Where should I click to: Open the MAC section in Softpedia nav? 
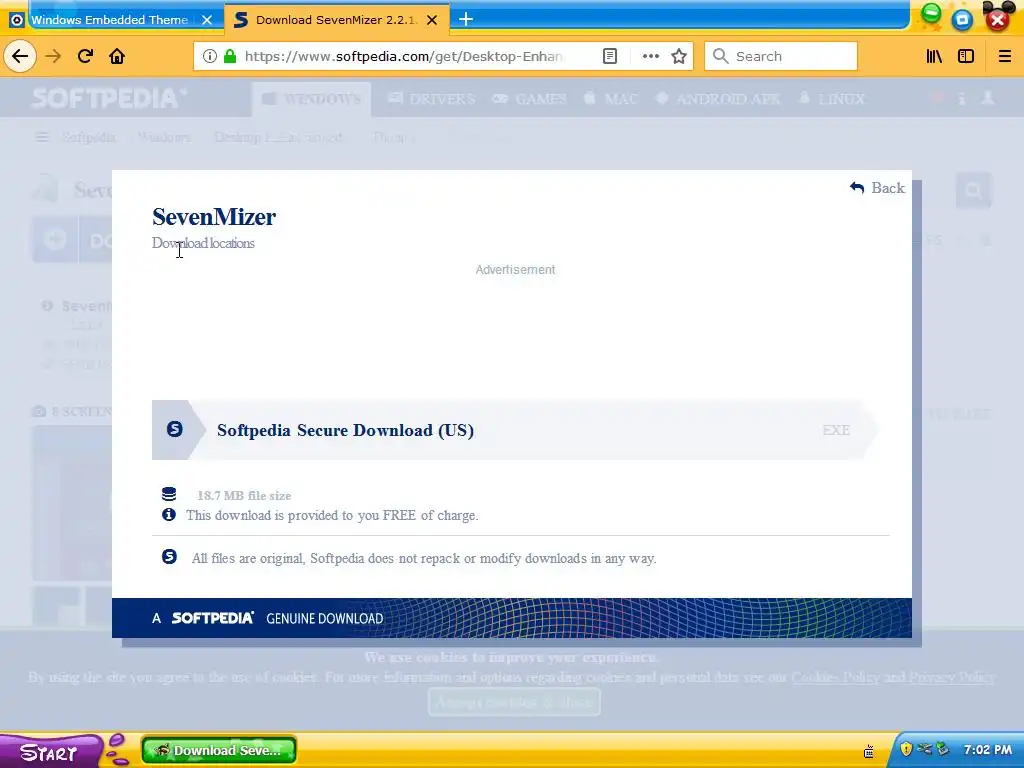611,99
